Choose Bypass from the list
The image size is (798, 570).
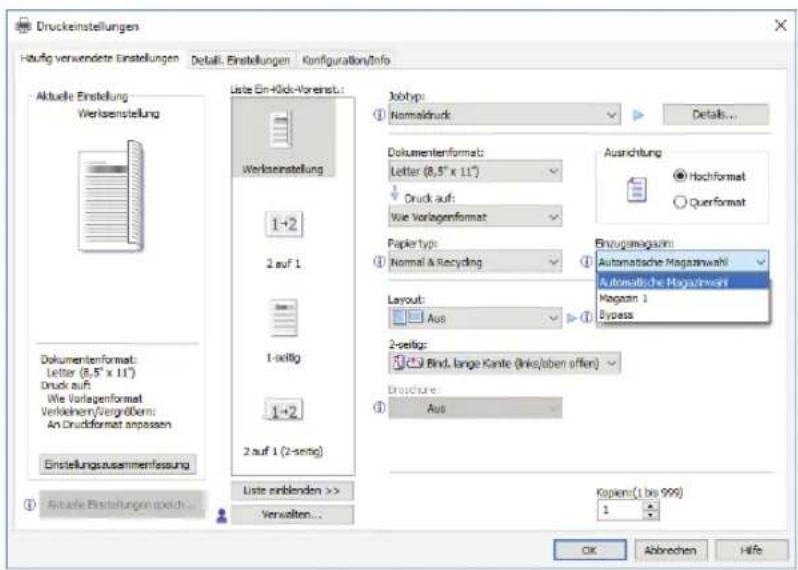(x=682, y=315)
